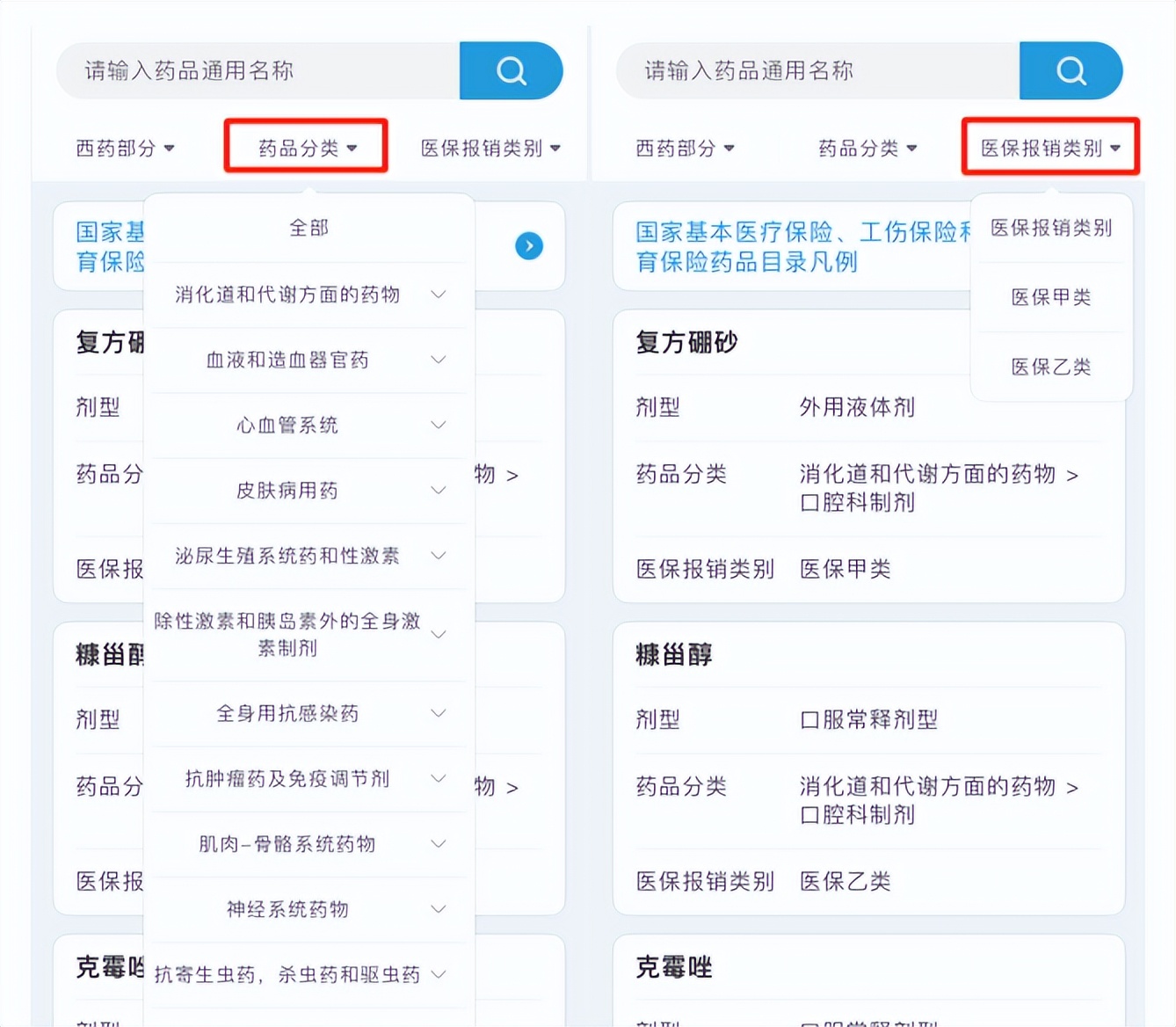Open the 西药部分 dropdown
The width and height of the screenshot is (1176, 1027).
point(127,148)
